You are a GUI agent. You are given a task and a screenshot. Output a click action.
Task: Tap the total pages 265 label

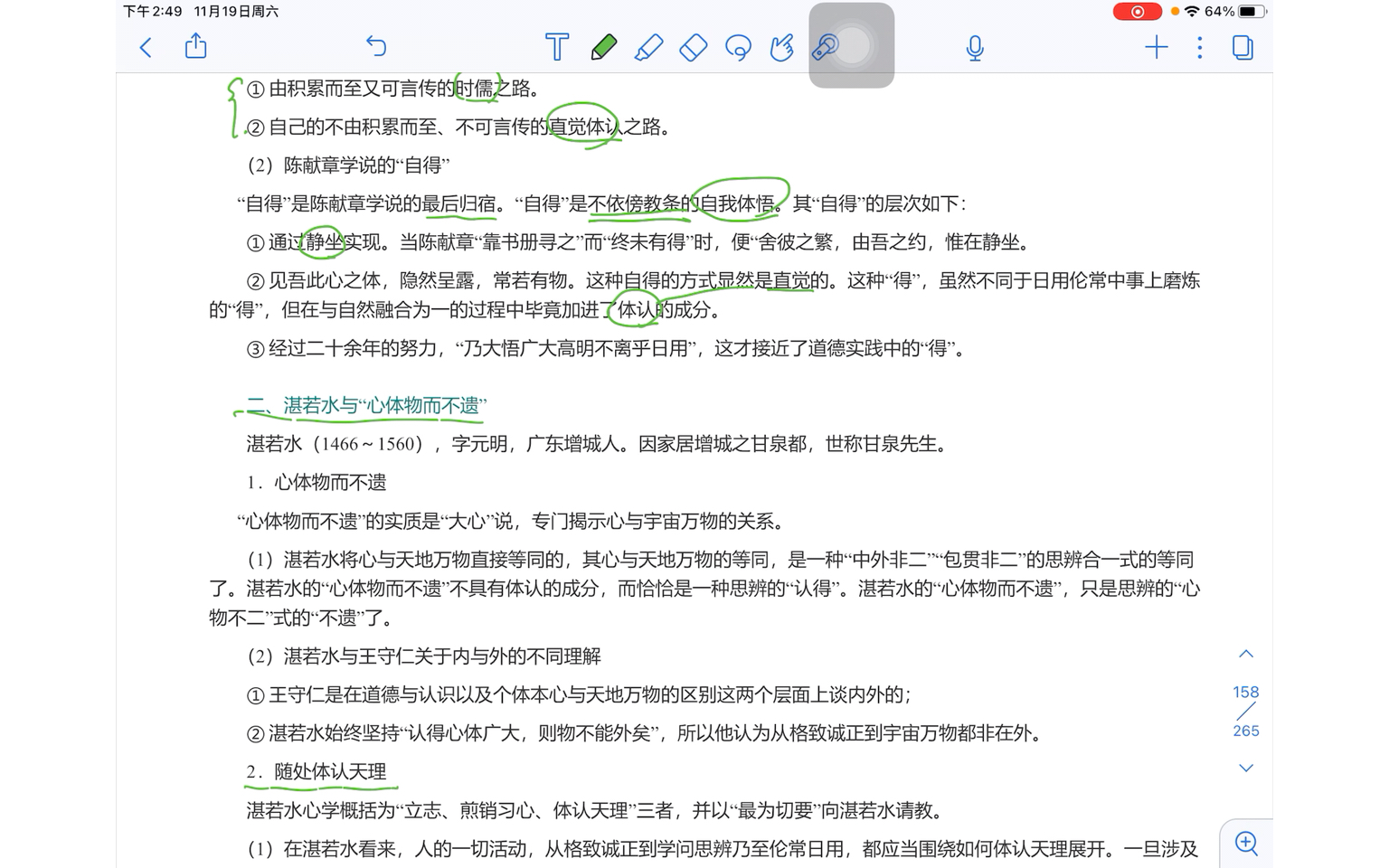[x=1246, y=731]
